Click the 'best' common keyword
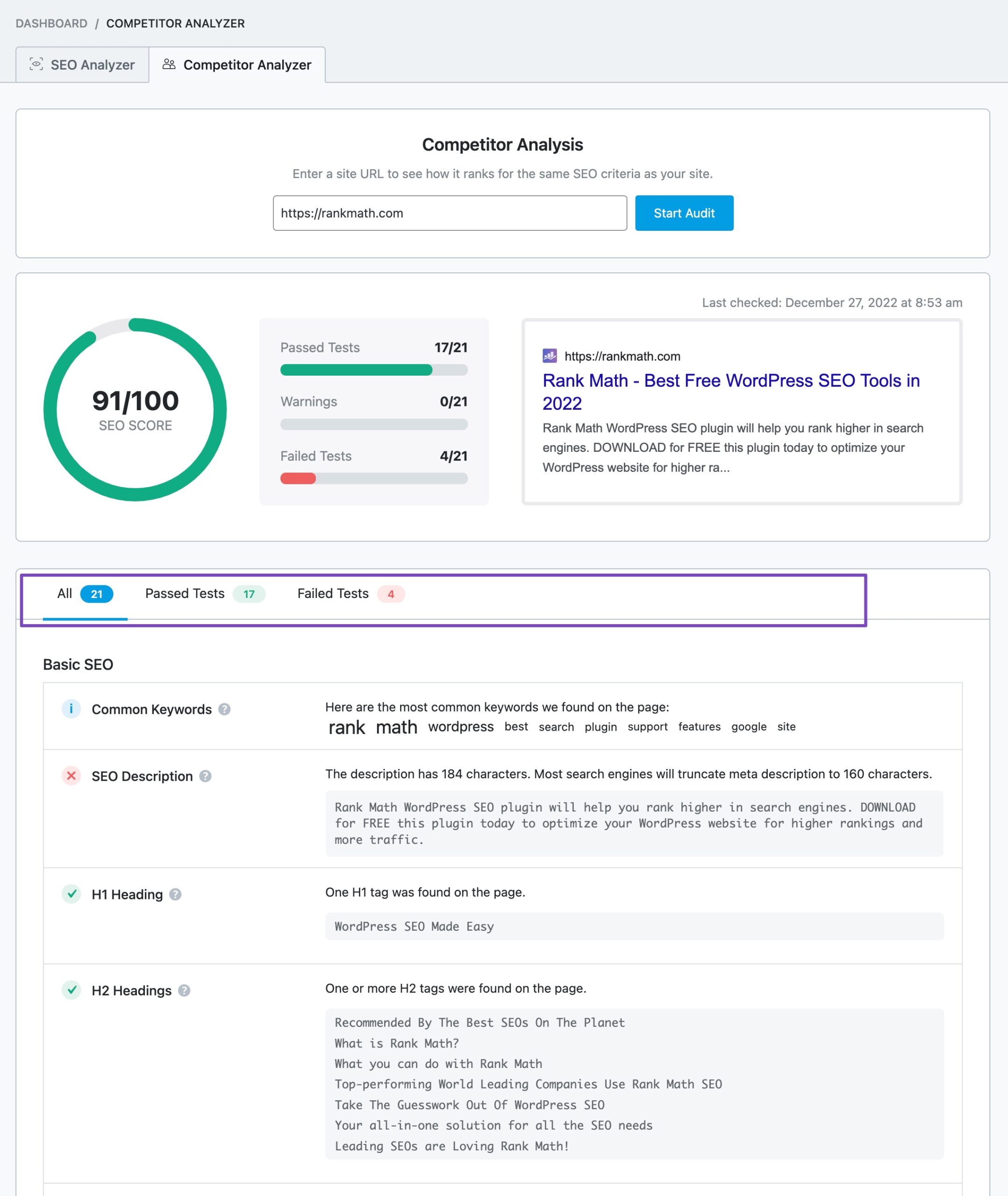Viewport: 1008px width, 1196px height. pyautogui.click(x=516, y=726)
